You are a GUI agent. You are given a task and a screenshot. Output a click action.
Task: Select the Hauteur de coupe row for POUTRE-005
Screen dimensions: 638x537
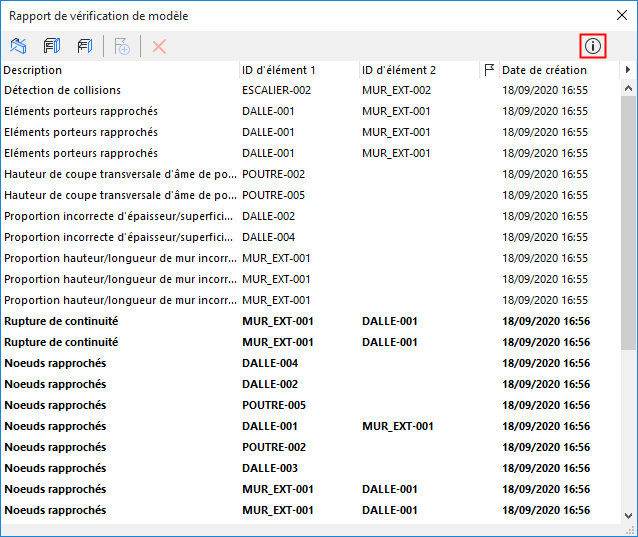[311, 195]
